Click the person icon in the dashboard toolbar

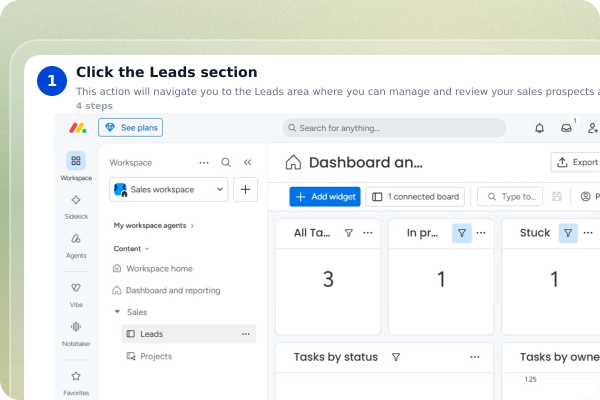pos(585,196)
